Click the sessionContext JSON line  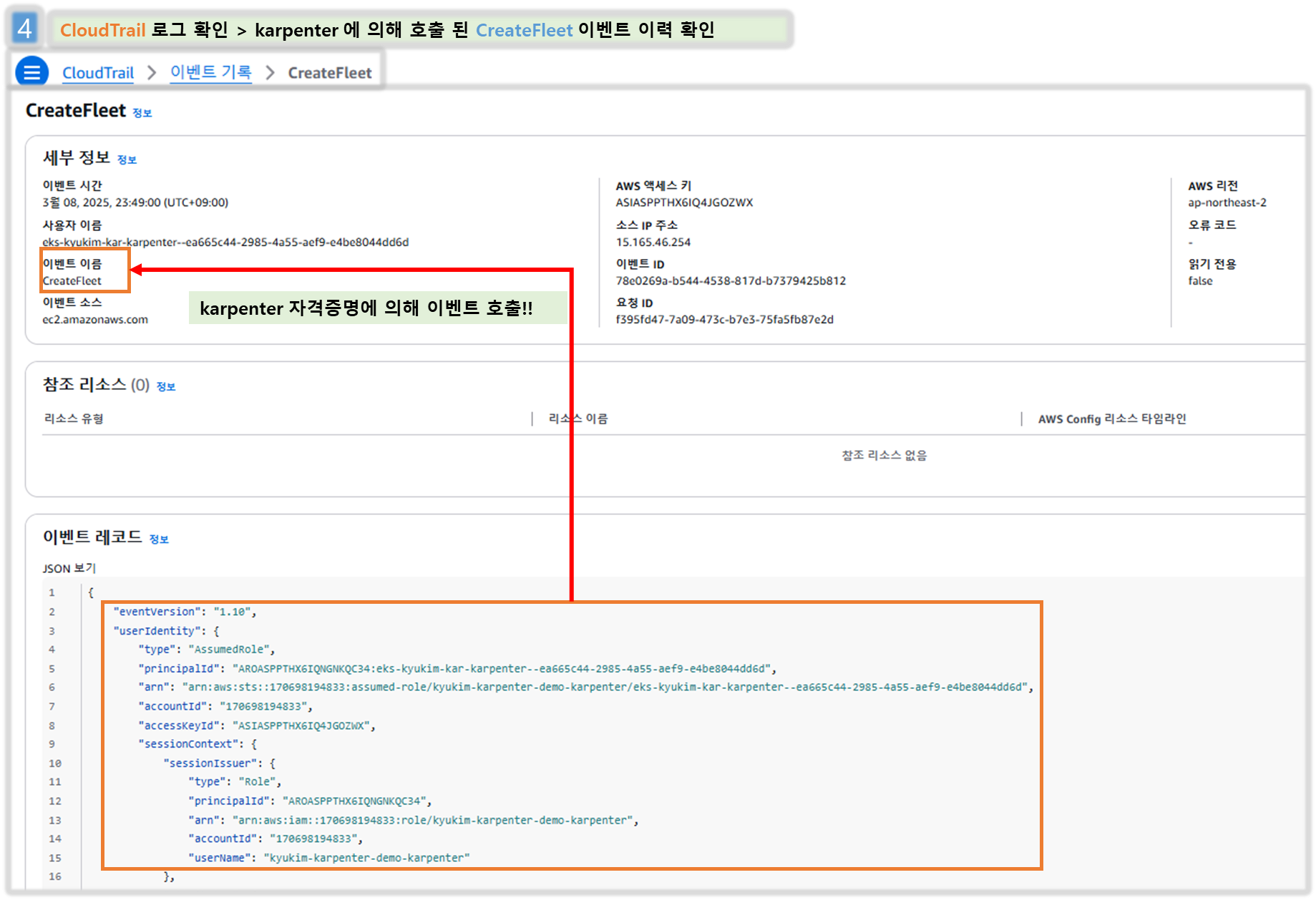tap(198, 745)
